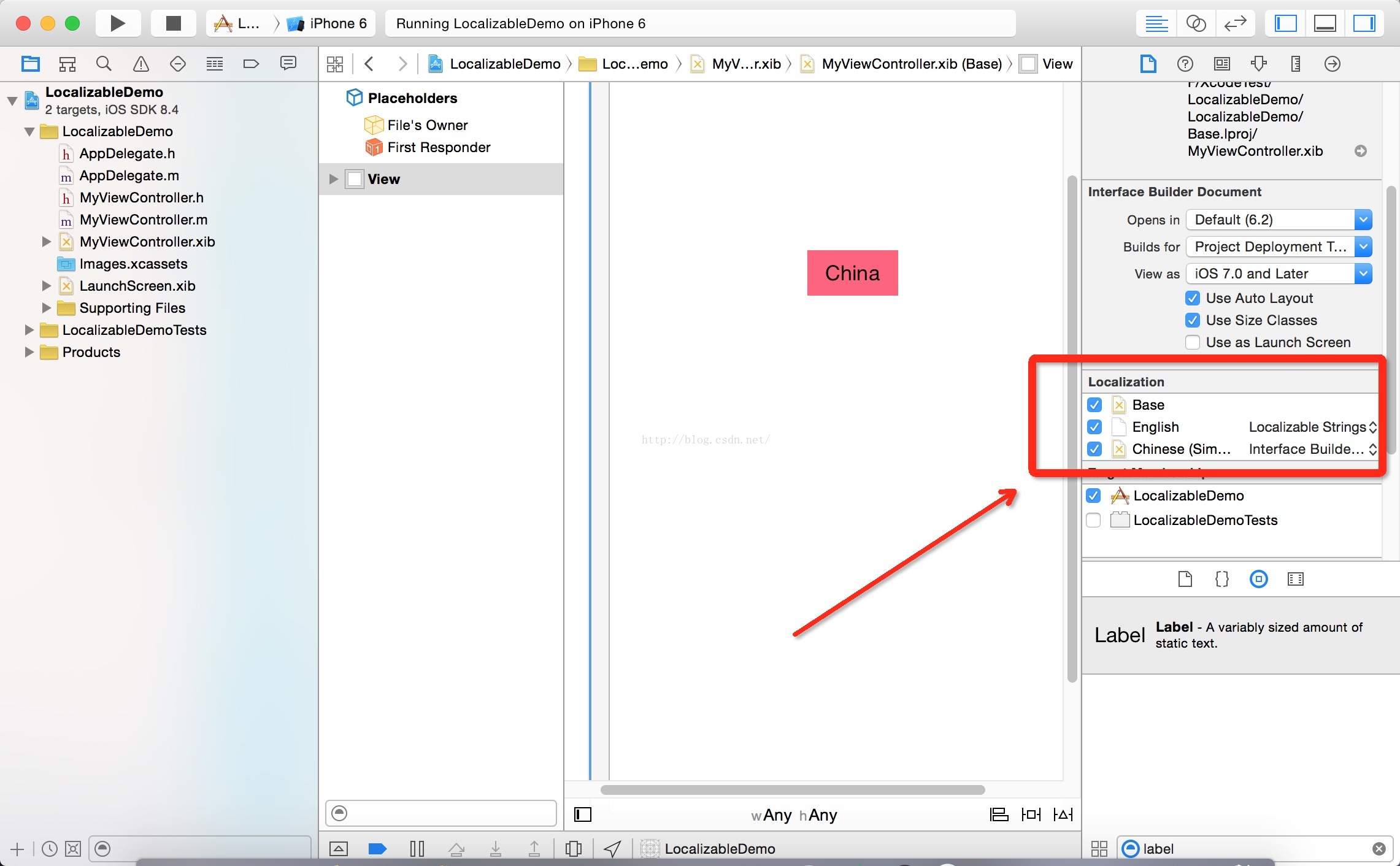Open the Issue navigator warning icon

tap(141, 64)
